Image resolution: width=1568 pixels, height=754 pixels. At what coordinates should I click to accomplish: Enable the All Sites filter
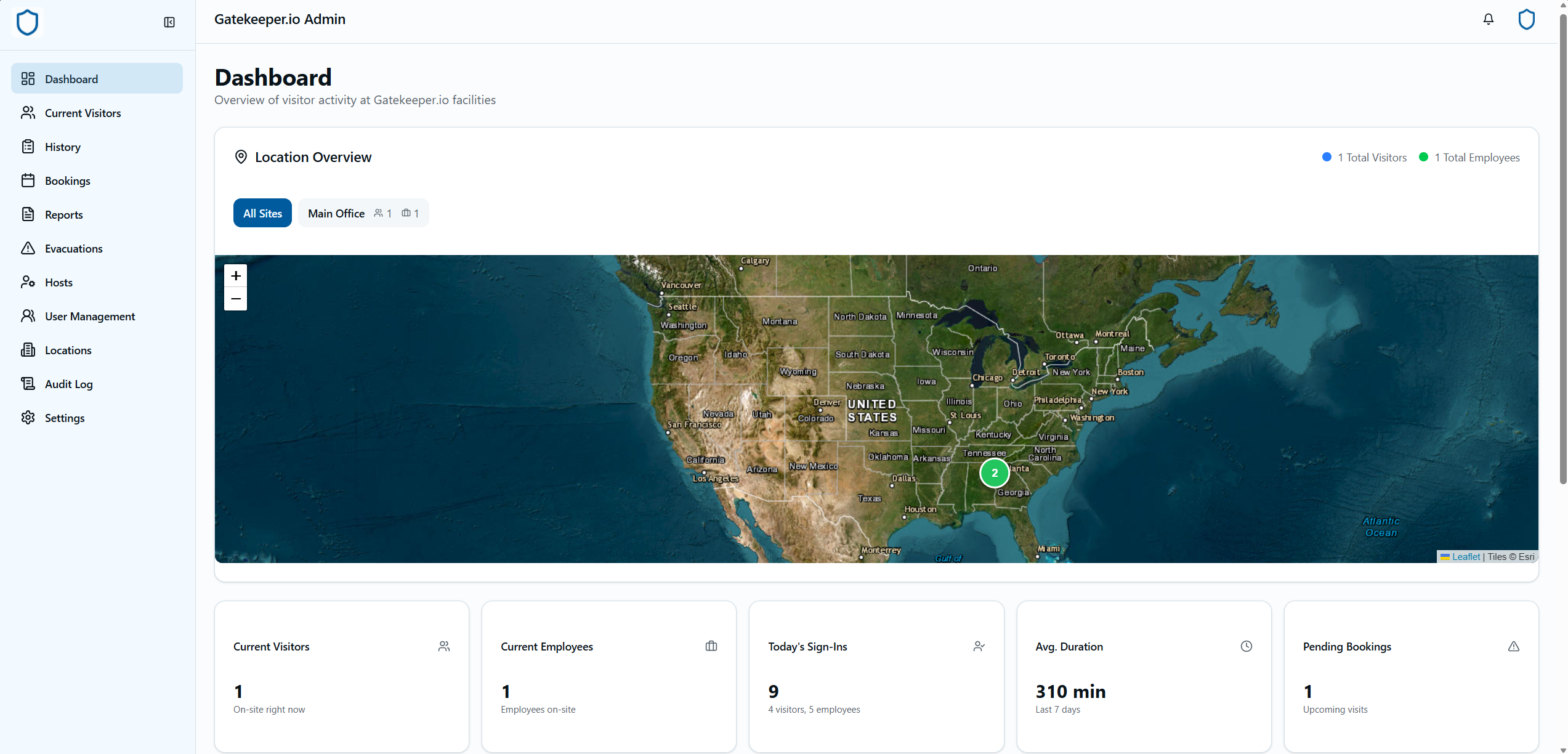[262, 213]
